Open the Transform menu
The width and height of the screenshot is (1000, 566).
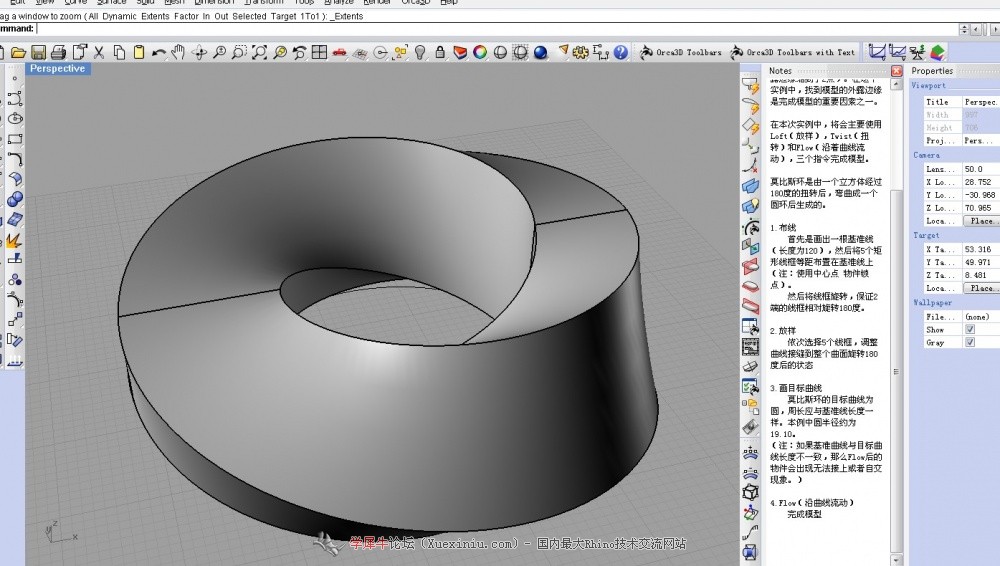[263, 2]
